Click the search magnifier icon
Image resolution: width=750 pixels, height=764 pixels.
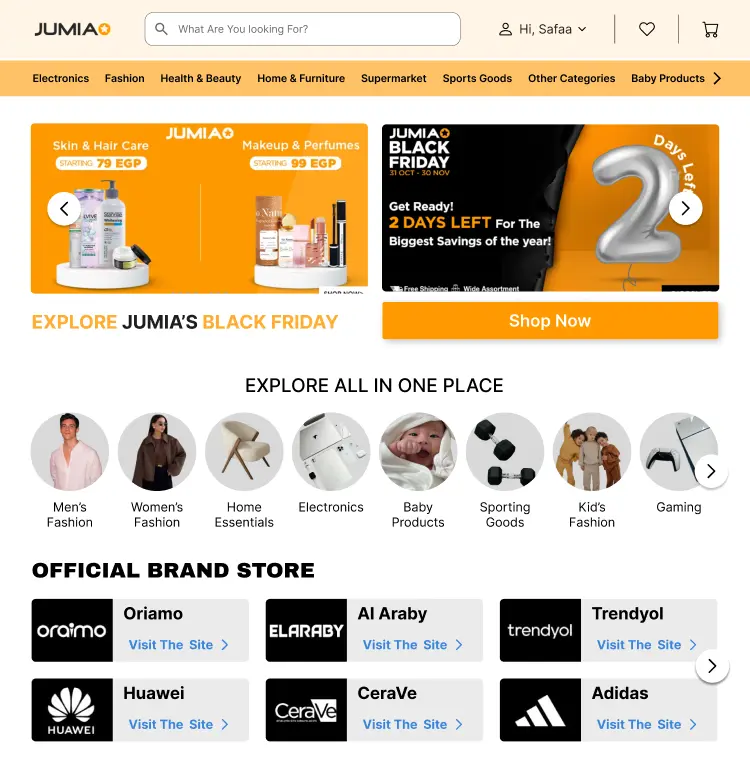coord(161,29)
